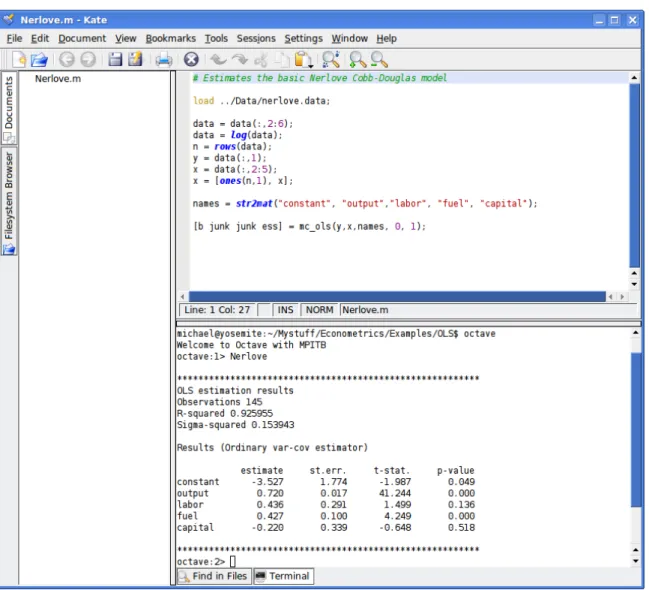Image resolution: width=649 pixels, height=590 pixels.
Task: Click 'str2mat' function in names line
Action: pos(254,203)
